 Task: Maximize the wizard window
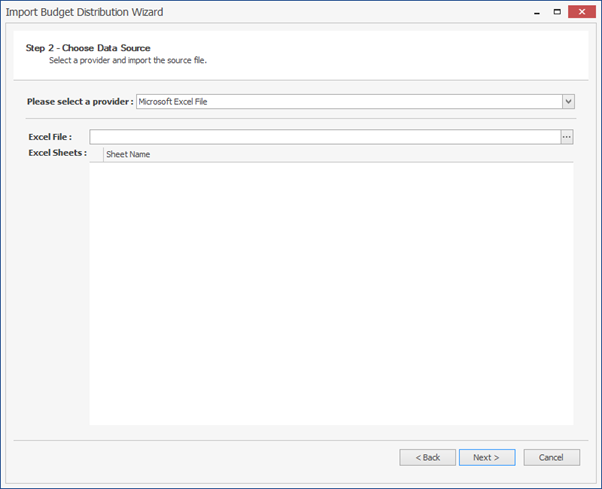click(x=557, y=12)
